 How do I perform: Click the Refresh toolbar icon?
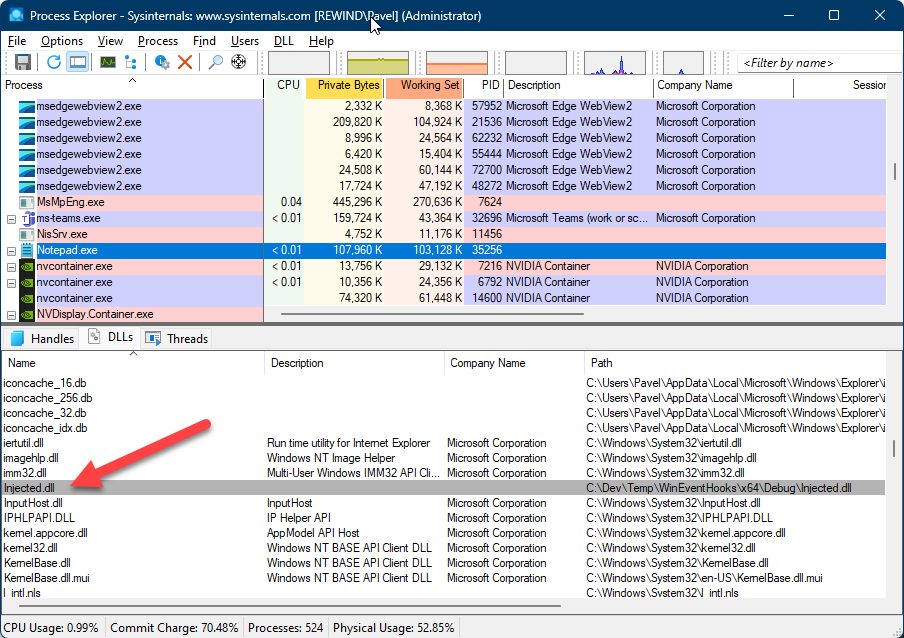54,62
